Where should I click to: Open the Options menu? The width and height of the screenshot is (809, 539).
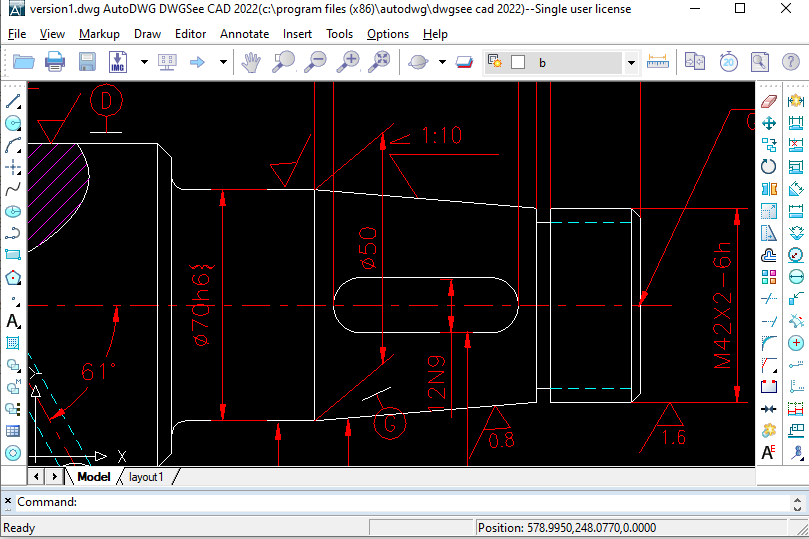tap(388, 34)
